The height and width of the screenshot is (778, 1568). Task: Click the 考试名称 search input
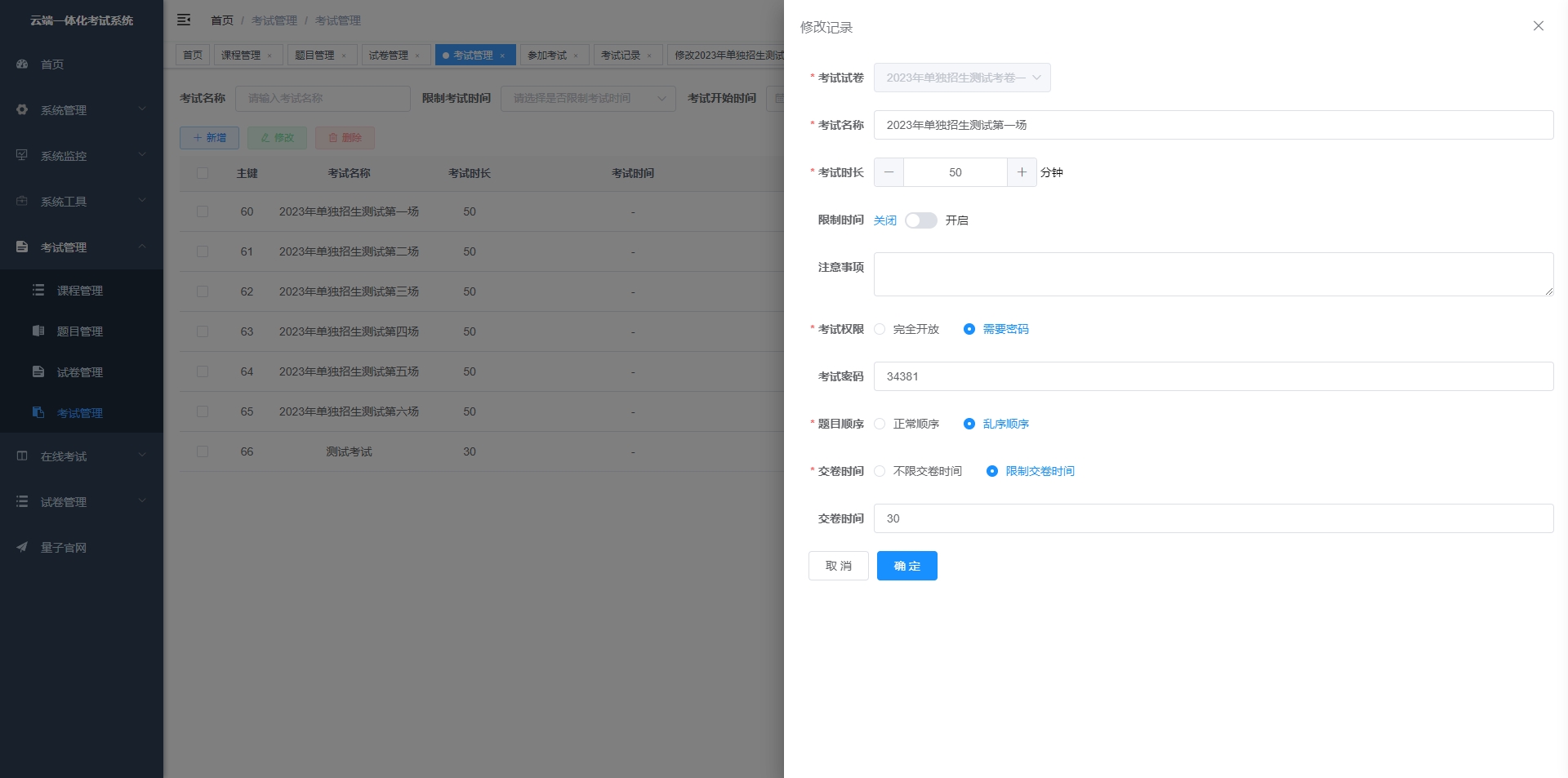pyautogui.click(x=323, y=98)
